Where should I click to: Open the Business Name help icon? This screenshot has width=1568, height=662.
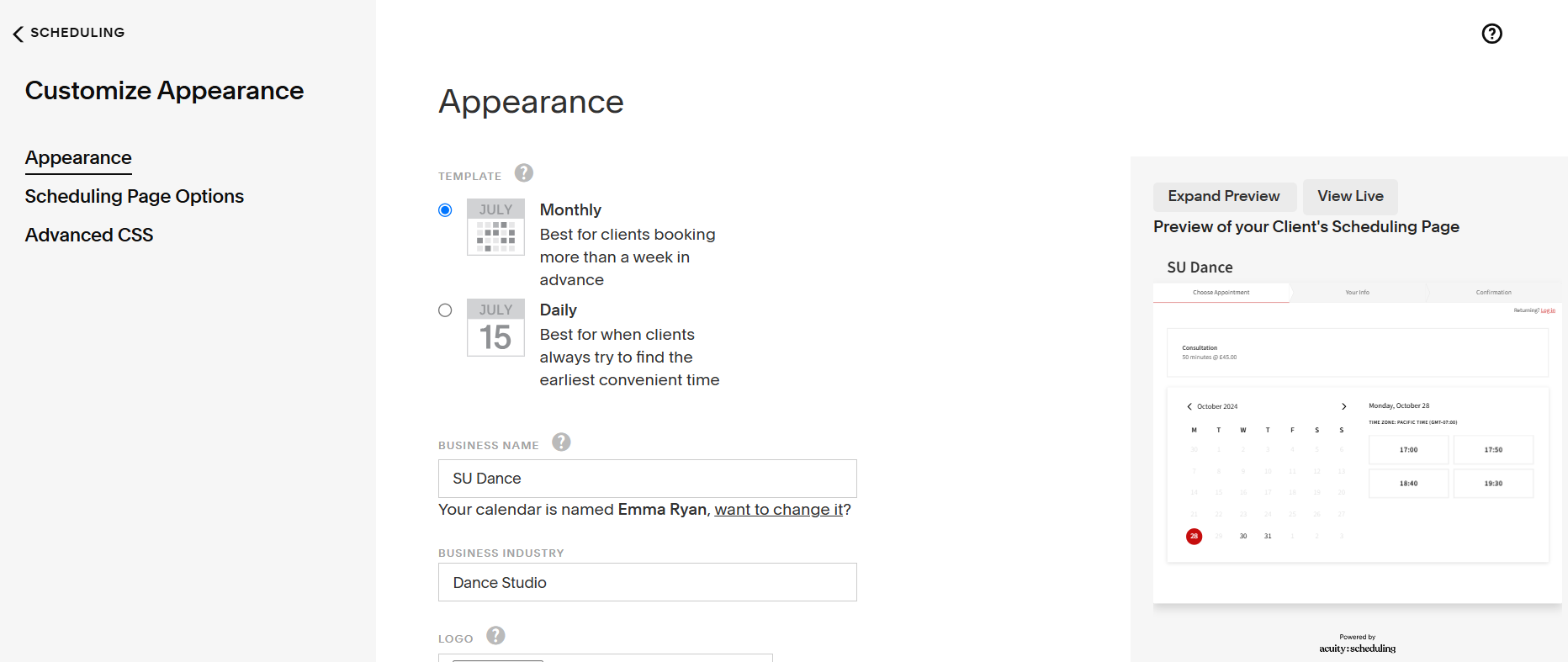click(x=561, y=442)
